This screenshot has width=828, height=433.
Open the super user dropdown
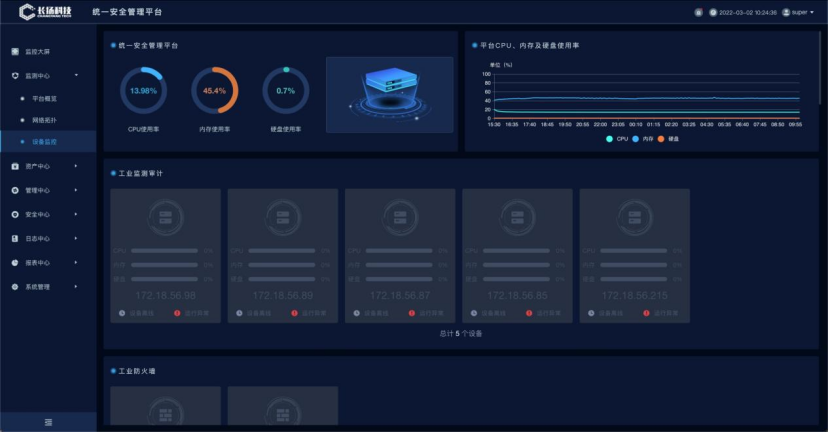(799, 12)
